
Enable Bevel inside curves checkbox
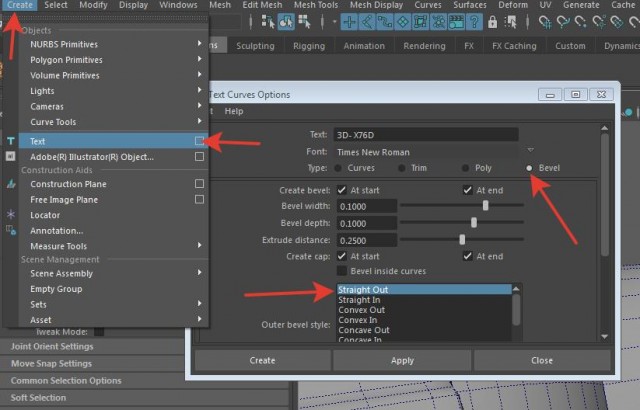pos(342,271)
